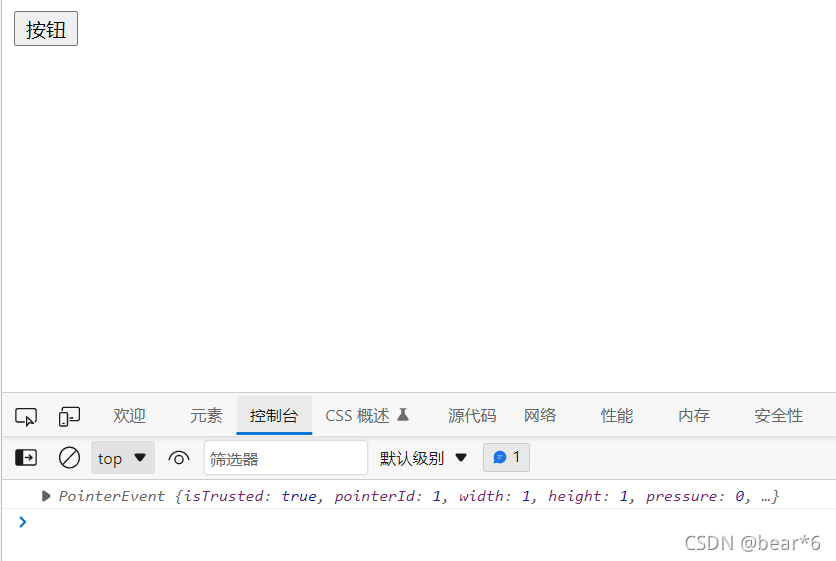Viewport: 836px width, 561px height.
Task: Switch to the 源代码 tab
Action: click(472, 415)
